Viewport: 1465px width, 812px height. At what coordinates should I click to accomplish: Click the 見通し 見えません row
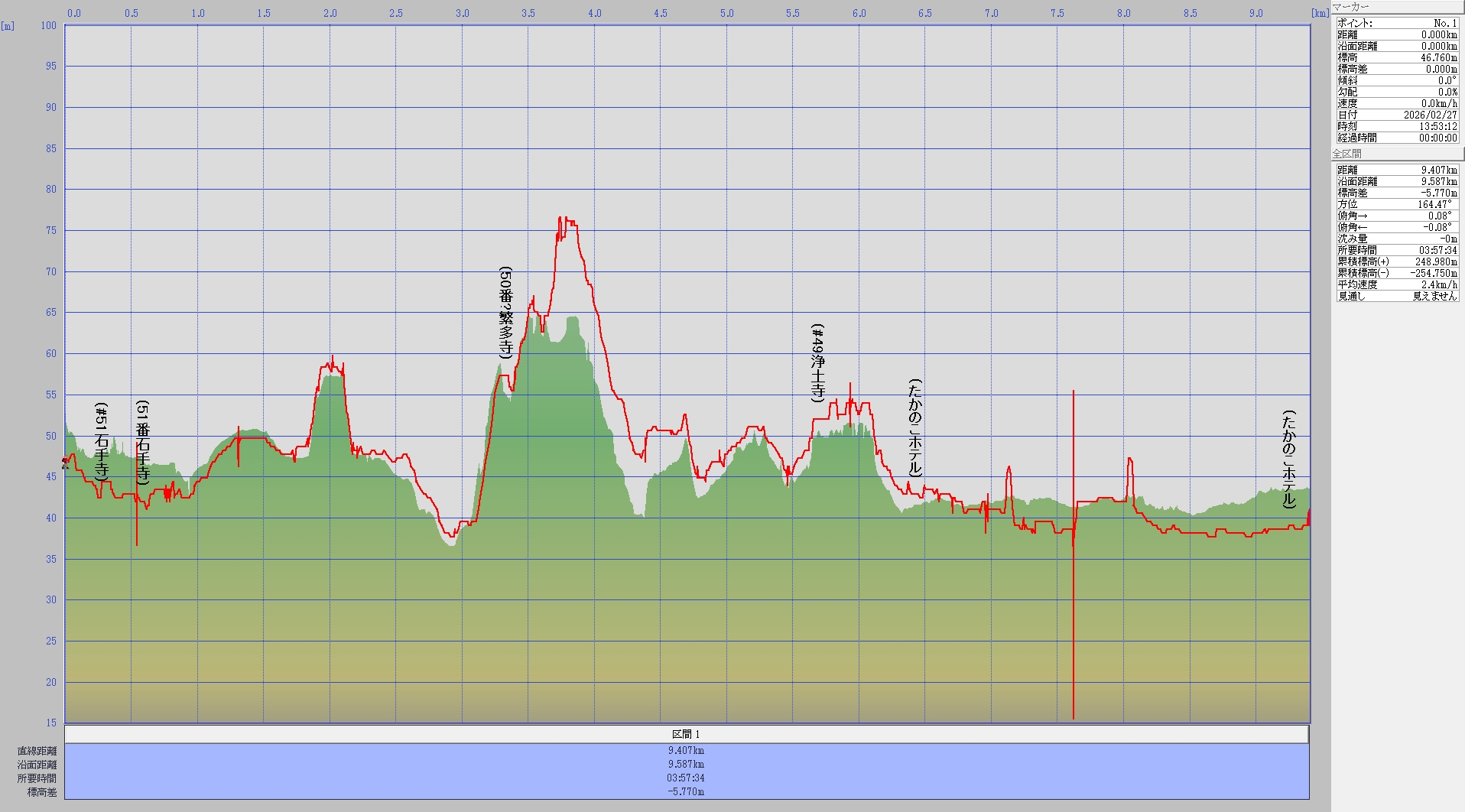pyautogui.click(x=1396, y=296)
